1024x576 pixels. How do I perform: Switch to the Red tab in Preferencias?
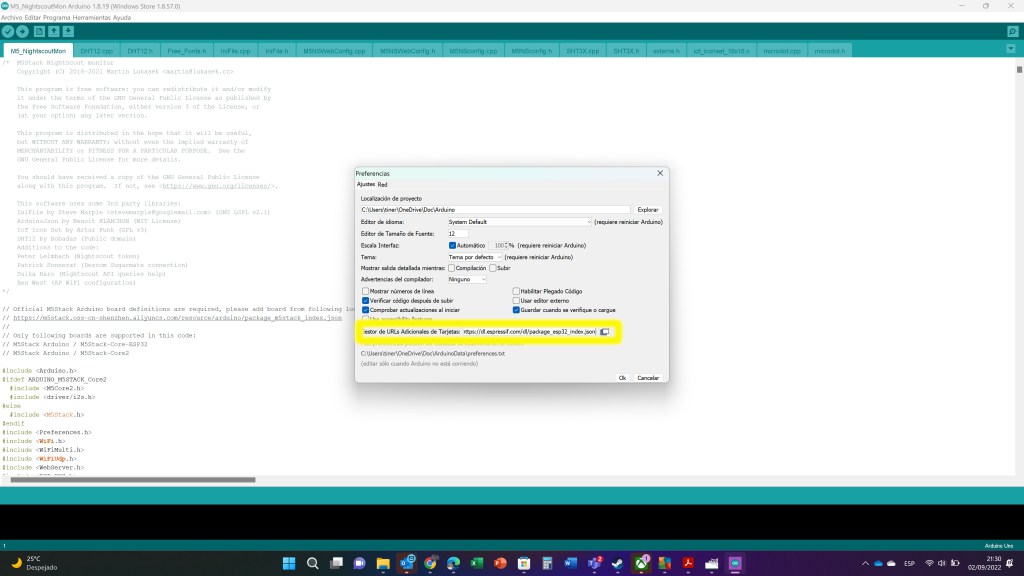[383, 185]
